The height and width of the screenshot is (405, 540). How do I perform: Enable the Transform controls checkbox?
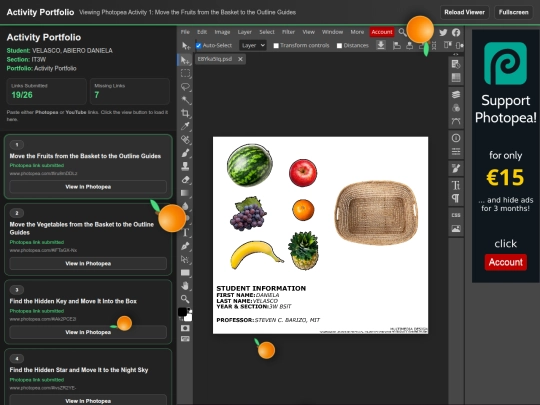click(x=276, y=45)
